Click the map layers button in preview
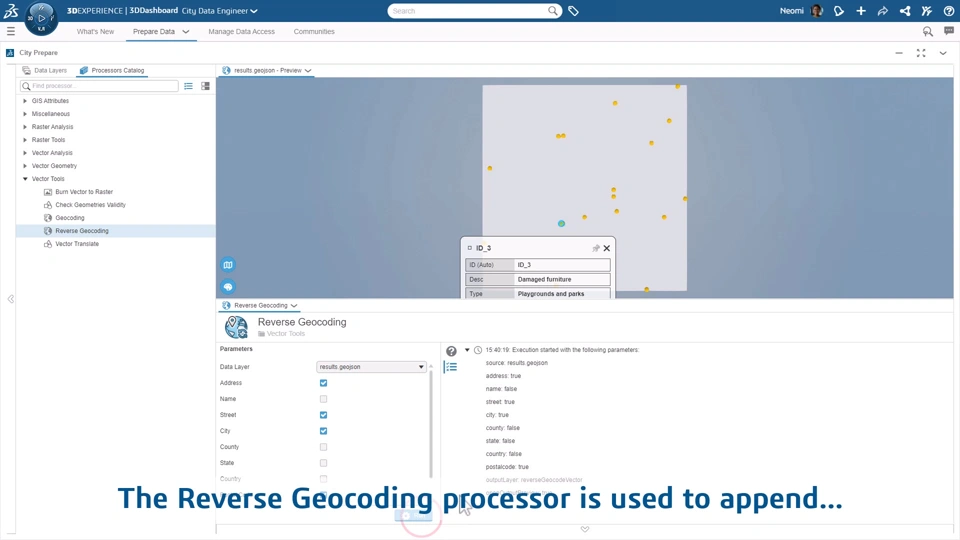Viewport: 960px width, 540px height. click(228, 264)
